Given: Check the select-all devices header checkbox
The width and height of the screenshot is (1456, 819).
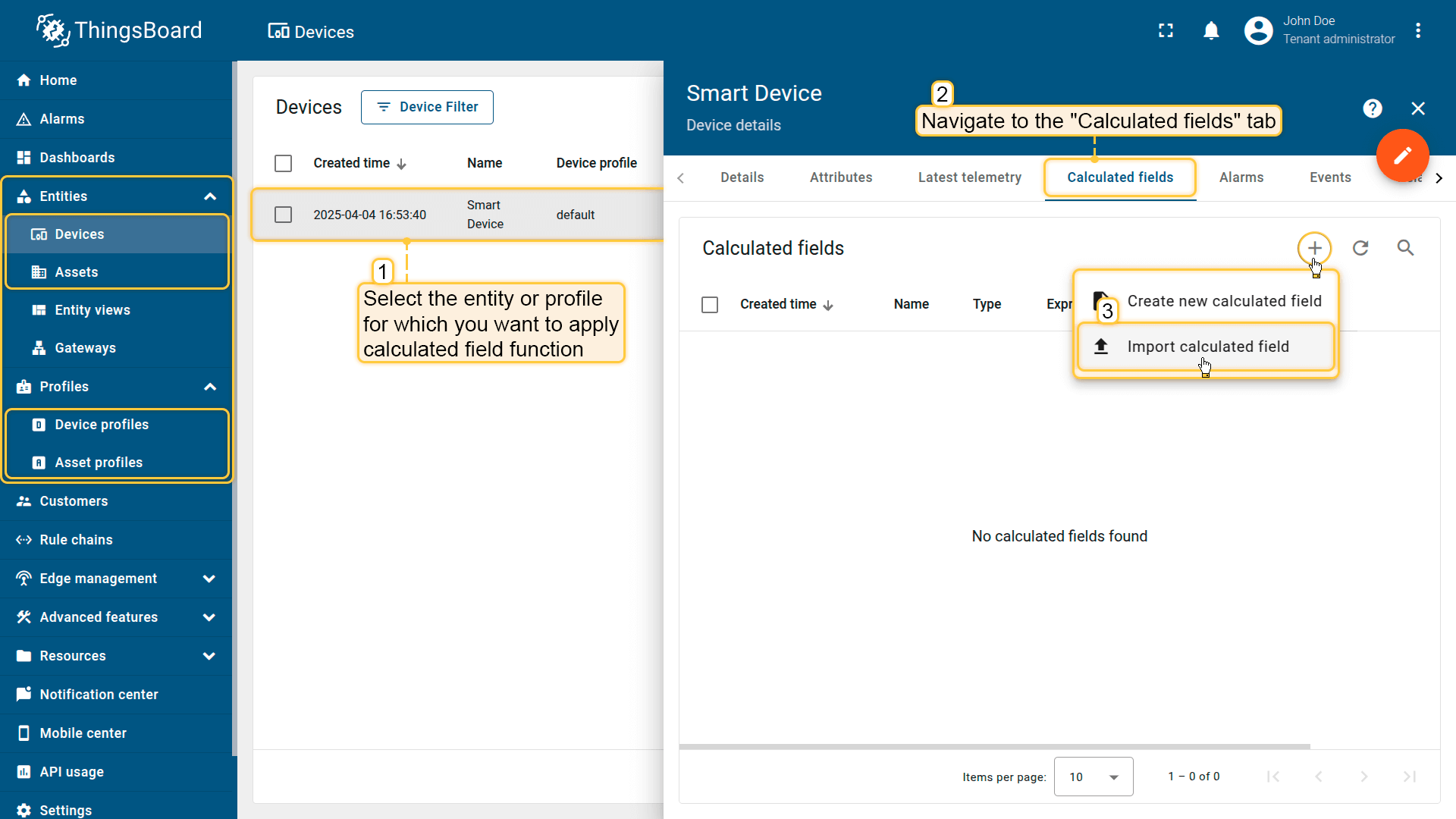Looking at the screenshot, I should (283, 163).
